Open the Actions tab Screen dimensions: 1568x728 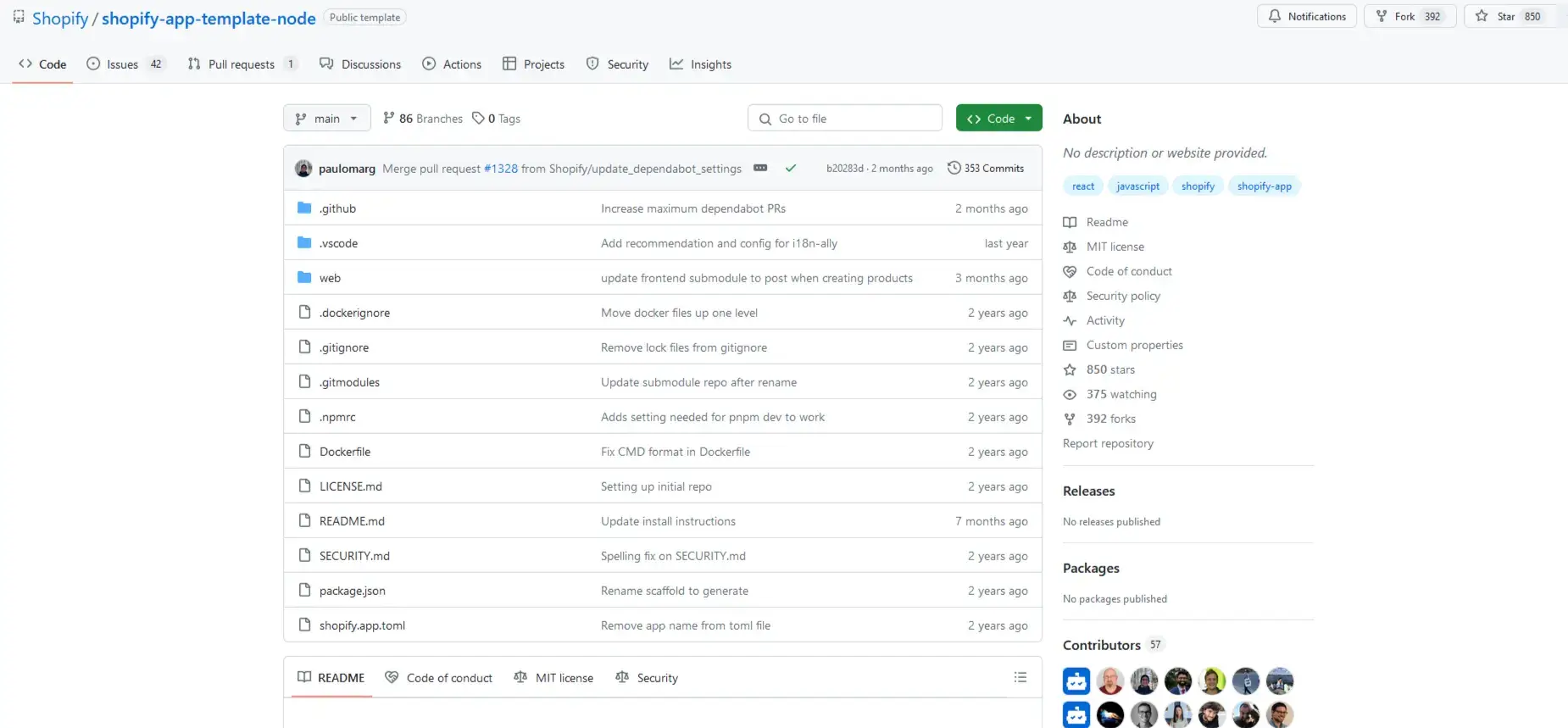(452, 64)
